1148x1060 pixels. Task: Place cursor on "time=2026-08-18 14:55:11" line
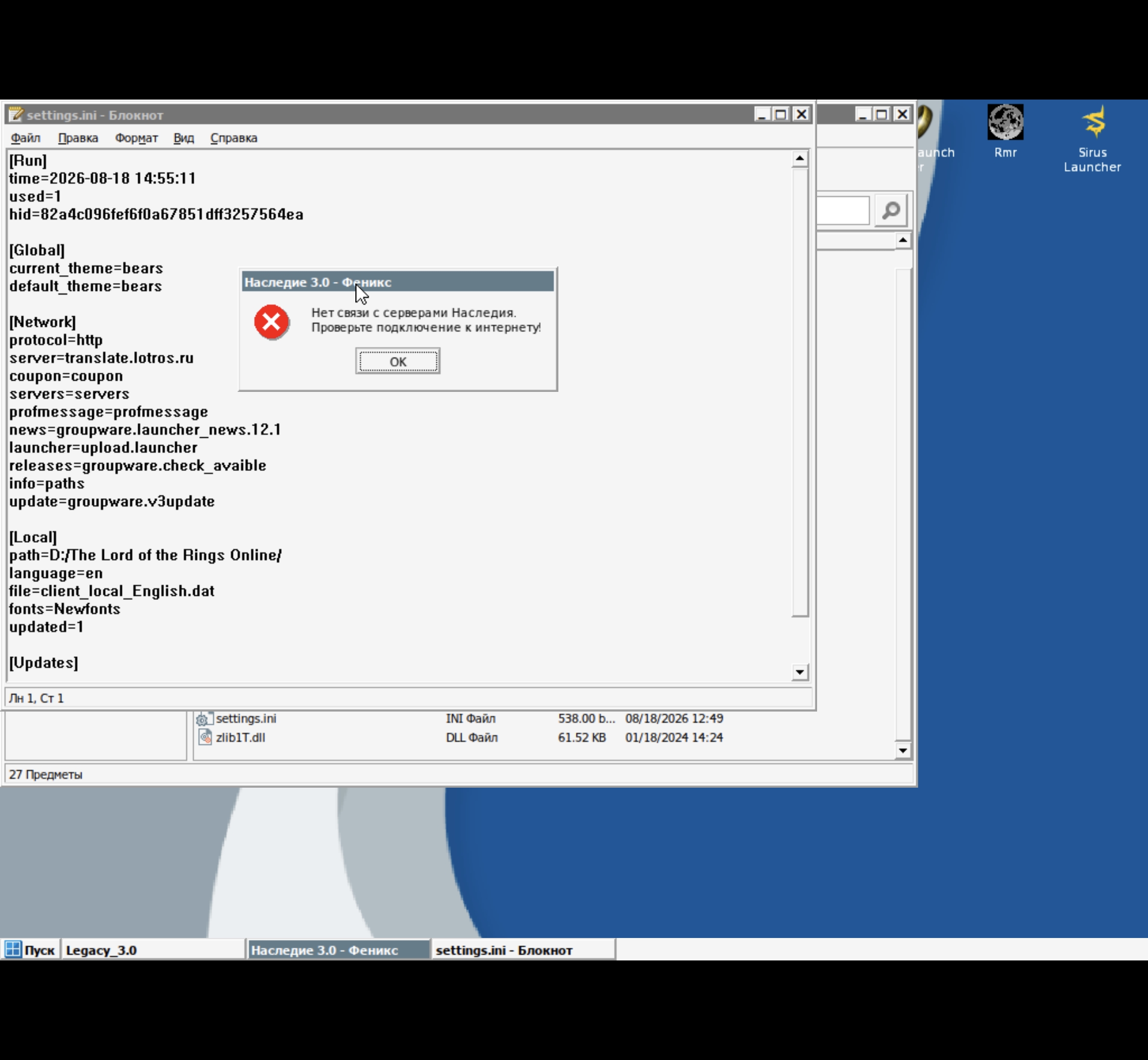tap(102, 179)
